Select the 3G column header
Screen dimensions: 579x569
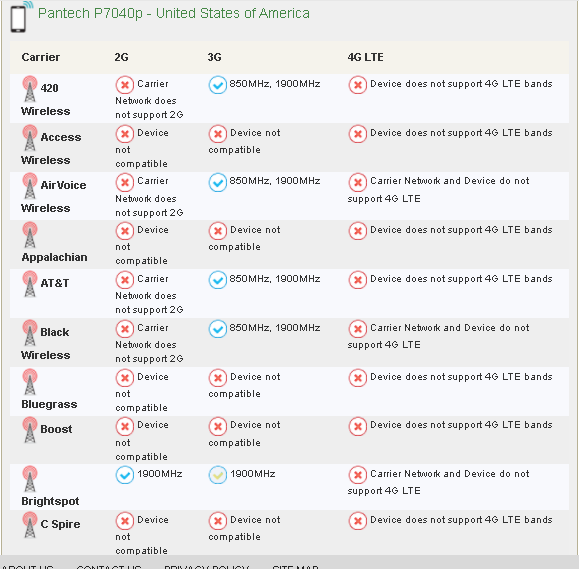point(214,57)
